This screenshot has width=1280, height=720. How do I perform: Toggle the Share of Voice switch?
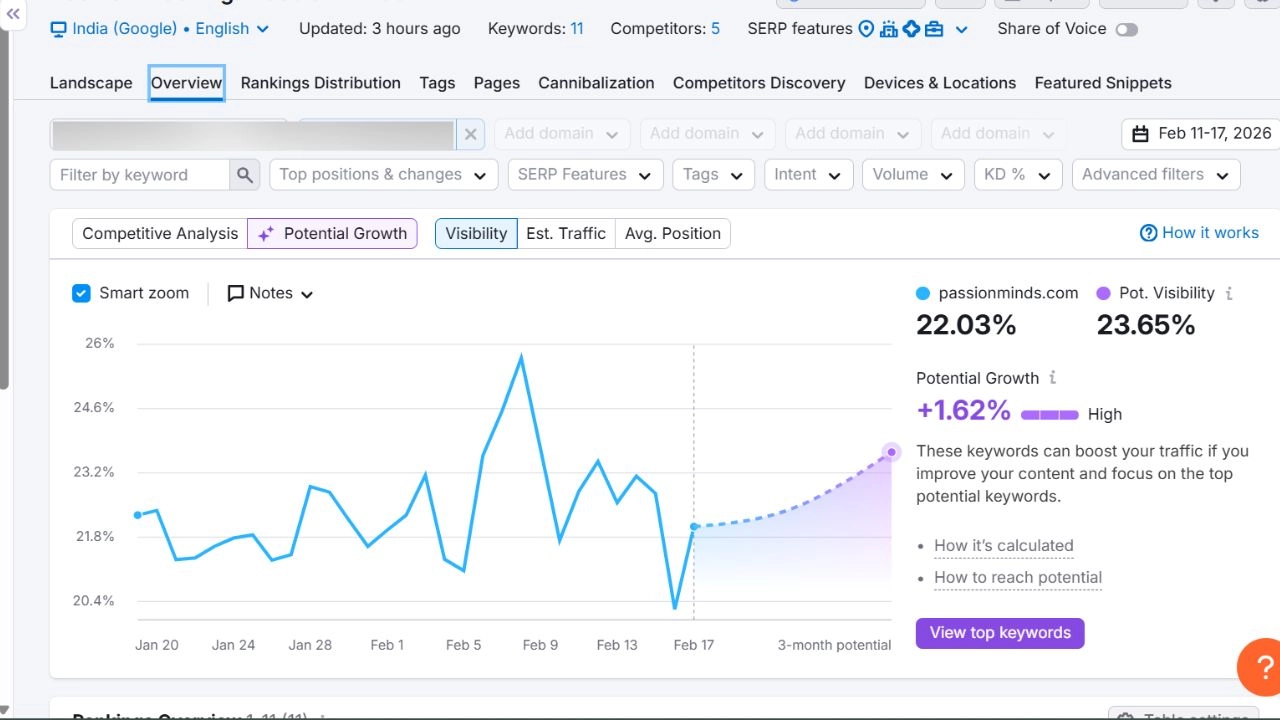(x=1127, y=30)
